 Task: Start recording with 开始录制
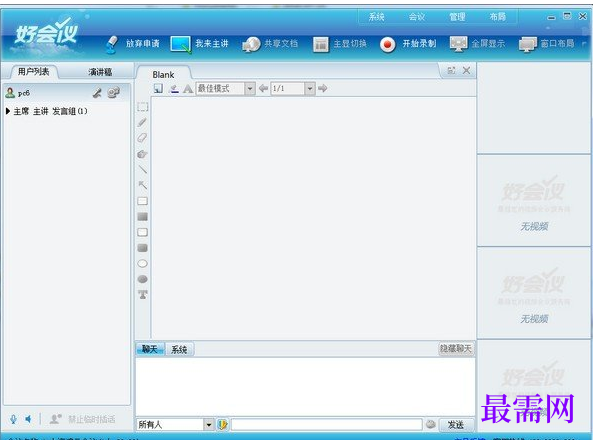[x=408, y=44]
